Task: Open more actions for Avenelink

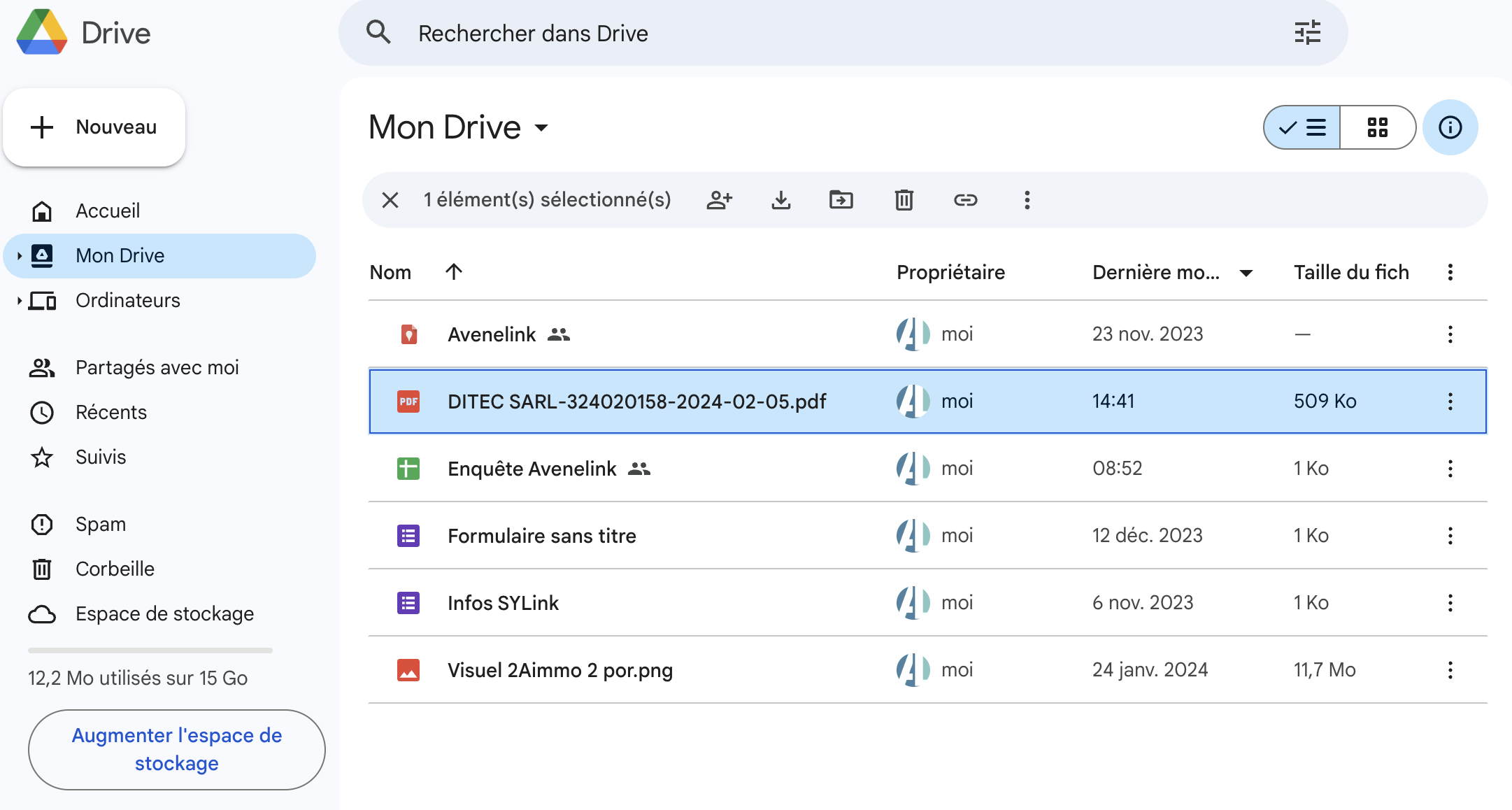Action: point(1450,334)
